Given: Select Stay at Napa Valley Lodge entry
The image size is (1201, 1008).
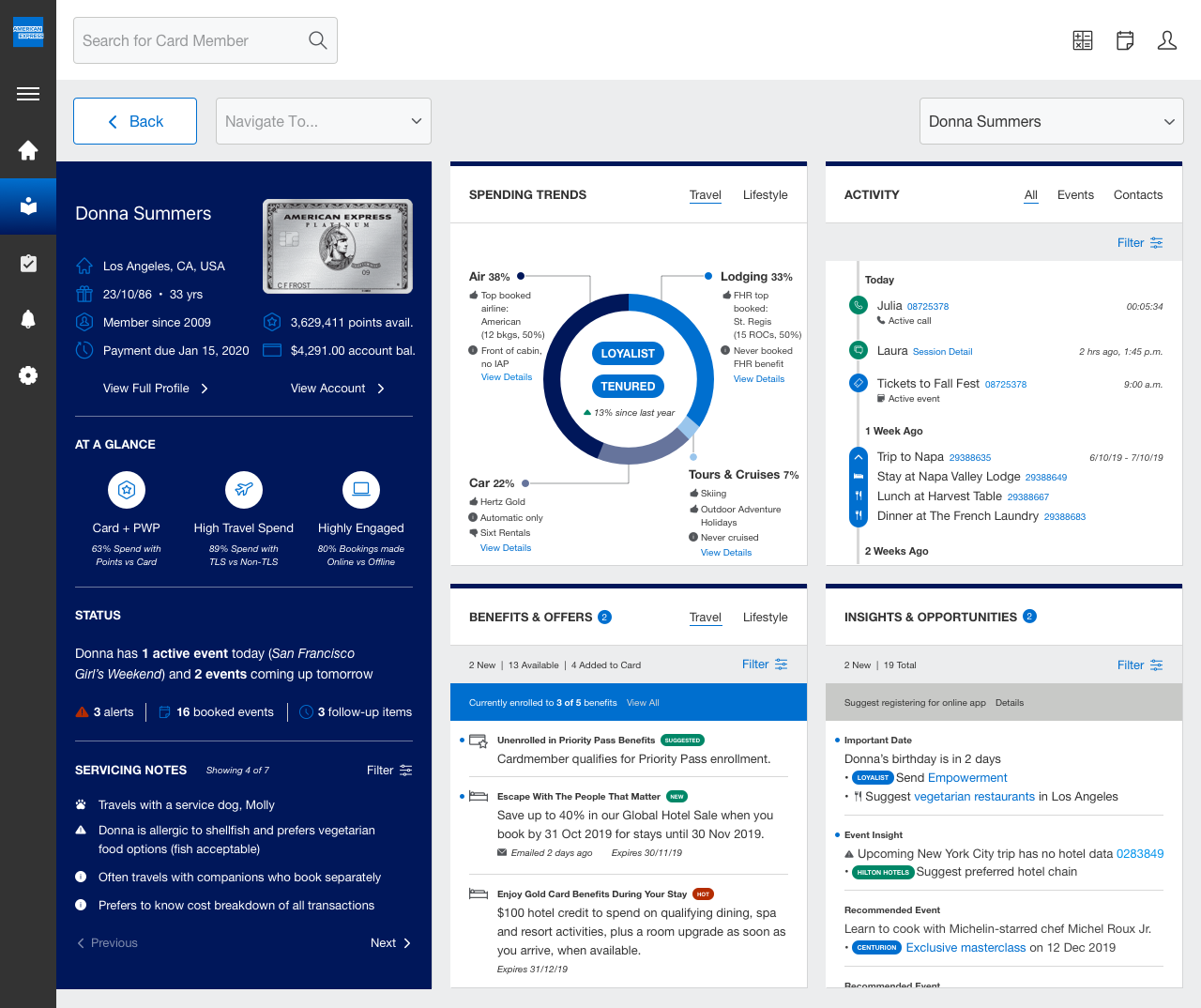Looking at the screenshot, I should pyautogui.click(x=972, y=477).
